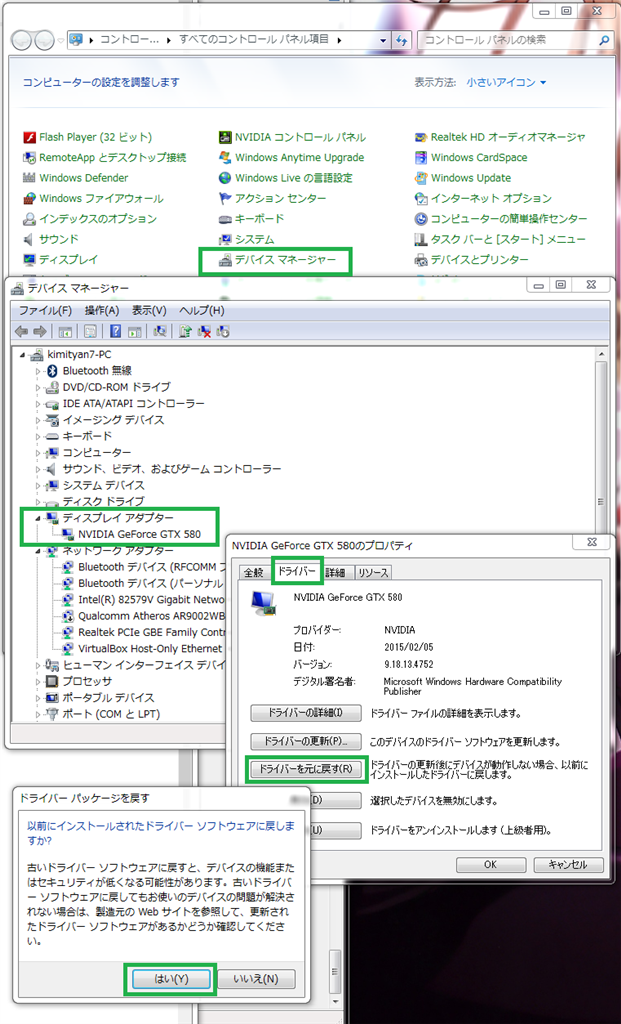This screenshot has width=621, height=1024.
Task: Expand システム デバイス tree node
Action: click(37, 486)
